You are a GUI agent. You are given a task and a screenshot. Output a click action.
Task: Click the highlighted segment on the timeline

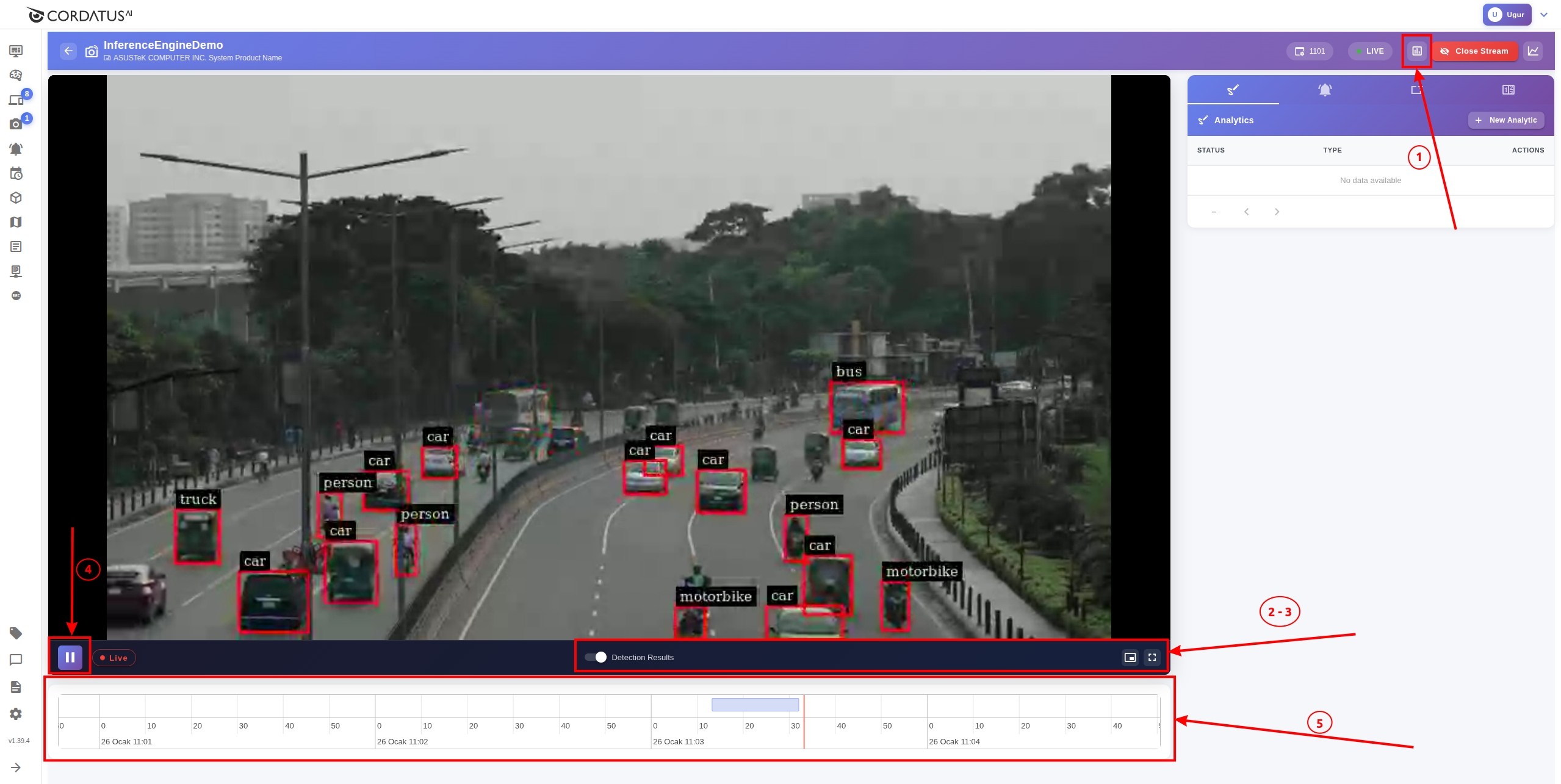[x=755, y=705]
